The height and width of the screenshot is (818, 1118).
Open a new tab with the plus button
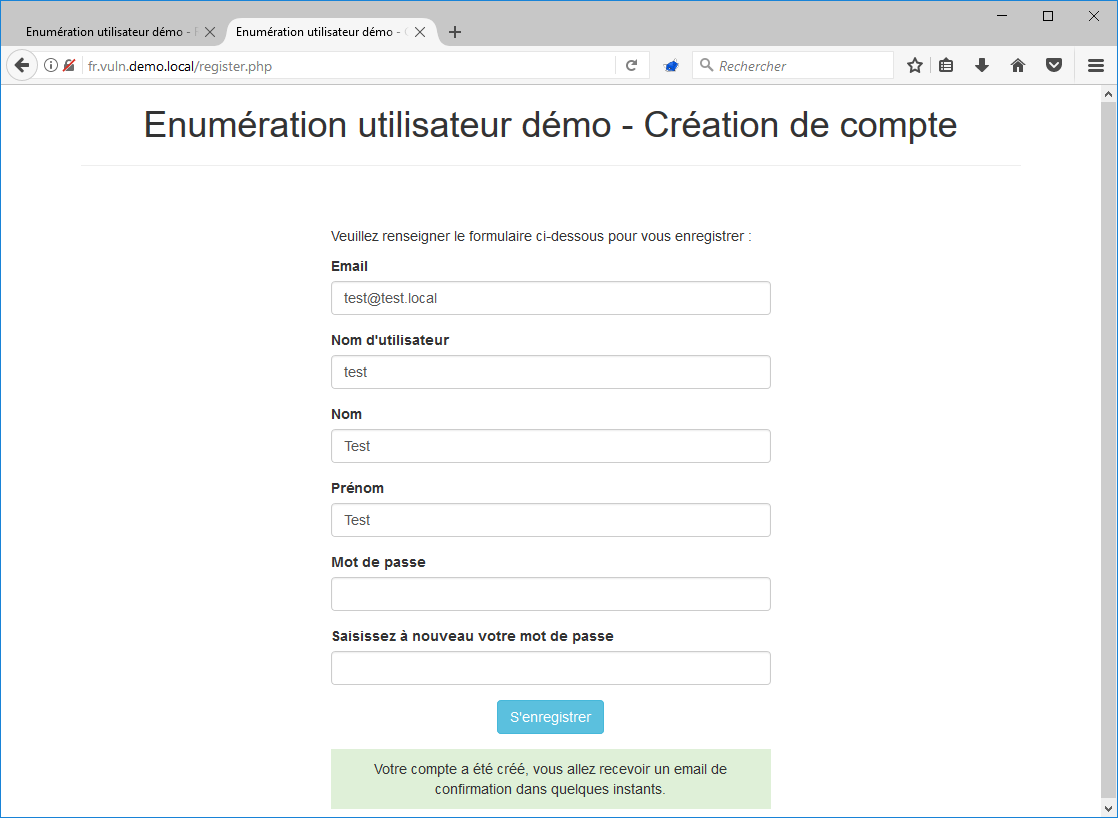click(455, 31)
